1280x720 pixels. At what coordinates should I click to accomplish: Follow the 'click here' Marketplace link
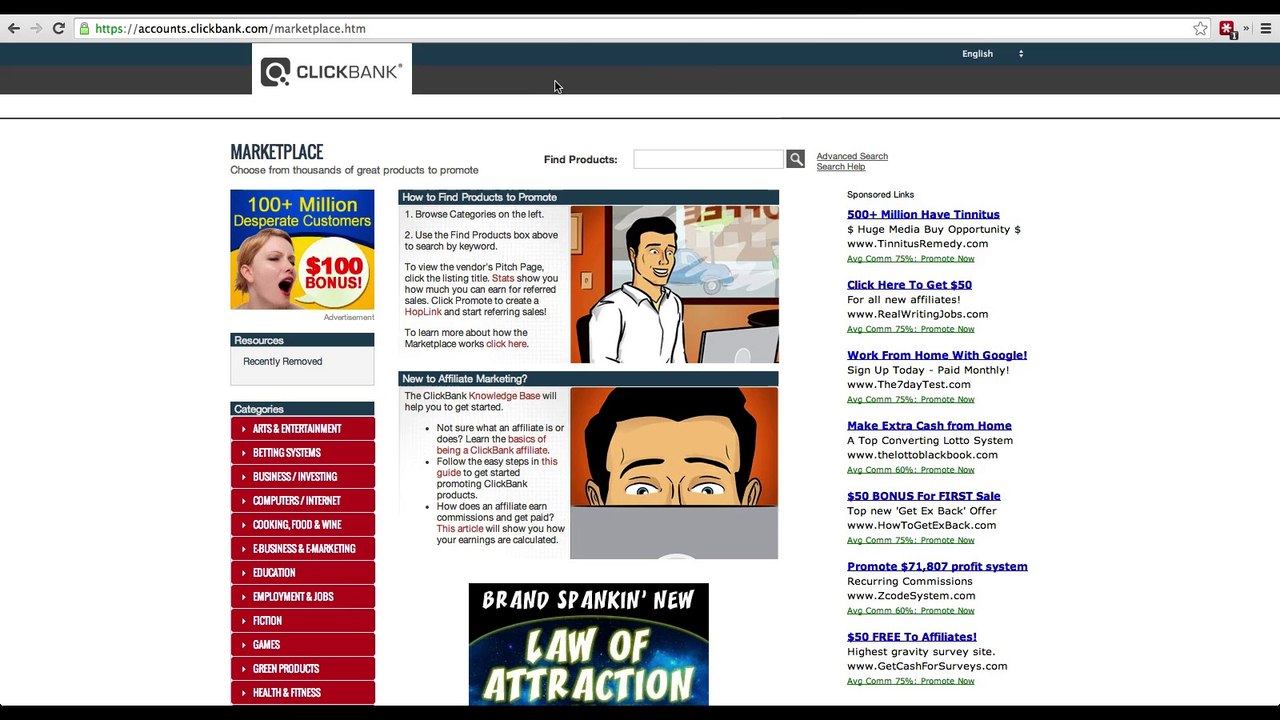click(506, 343)
